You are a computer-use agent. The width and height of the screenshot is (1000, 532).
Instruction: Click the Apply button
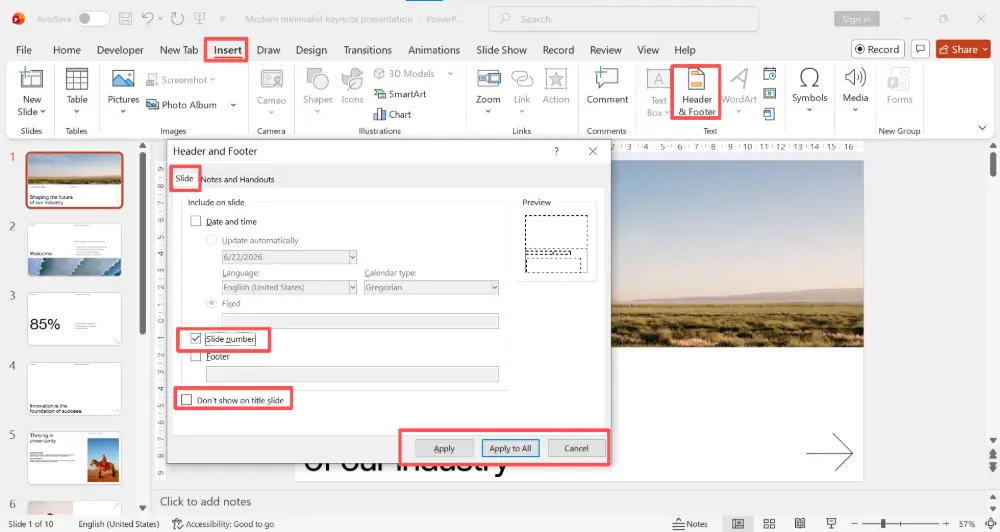click(444, 448)
